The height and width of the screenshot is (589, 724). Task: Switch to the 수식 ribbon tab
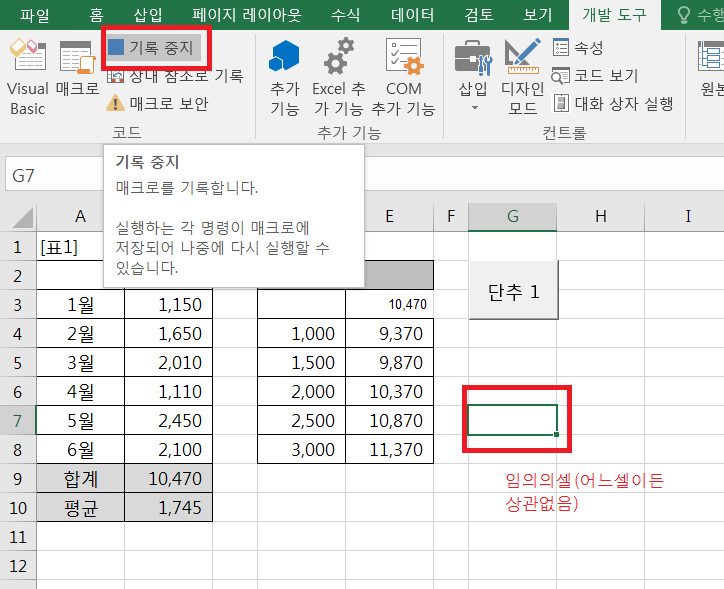tap(346, 15)
